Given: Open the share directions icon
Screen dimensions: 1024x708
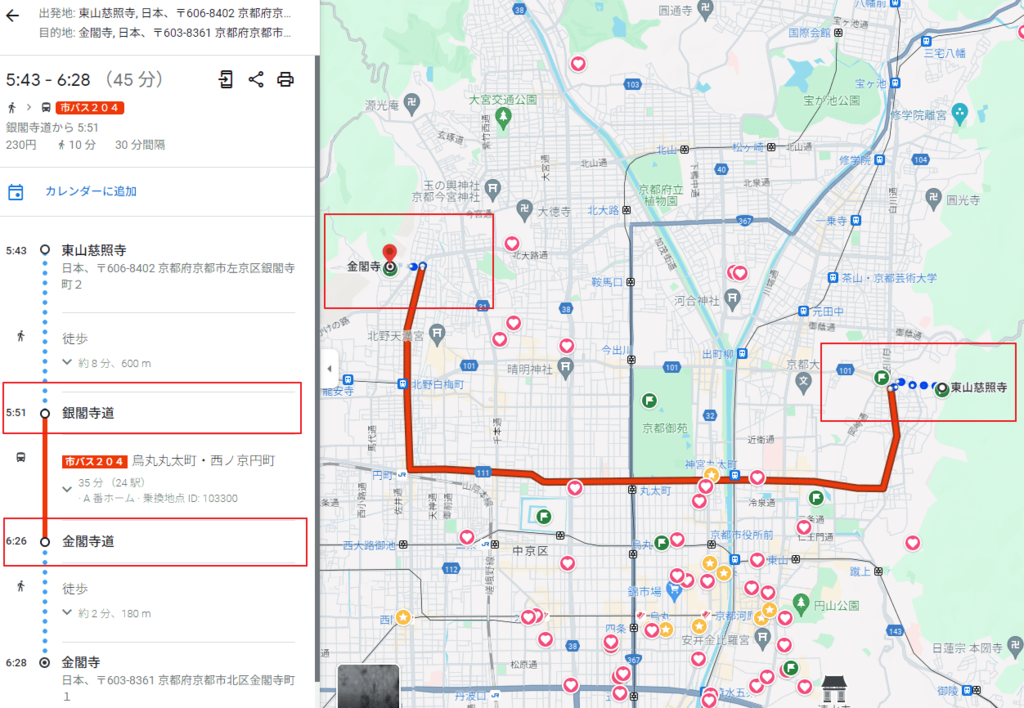Looking at the screenshot, I should pos(256,80).
